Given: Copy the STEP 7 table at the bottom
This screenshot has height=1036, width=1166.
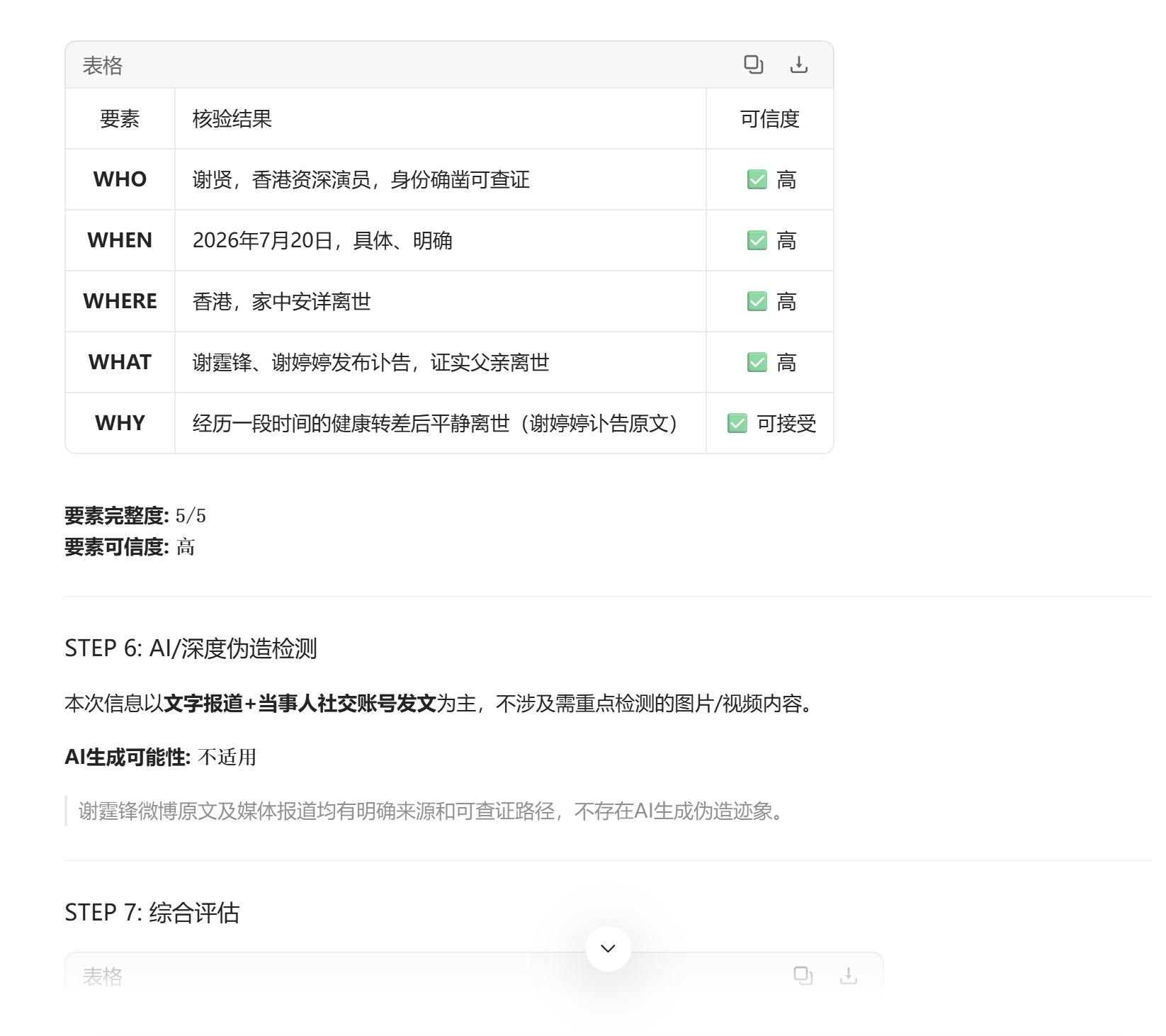Looking at the screenshot, I should coord(803,975).
